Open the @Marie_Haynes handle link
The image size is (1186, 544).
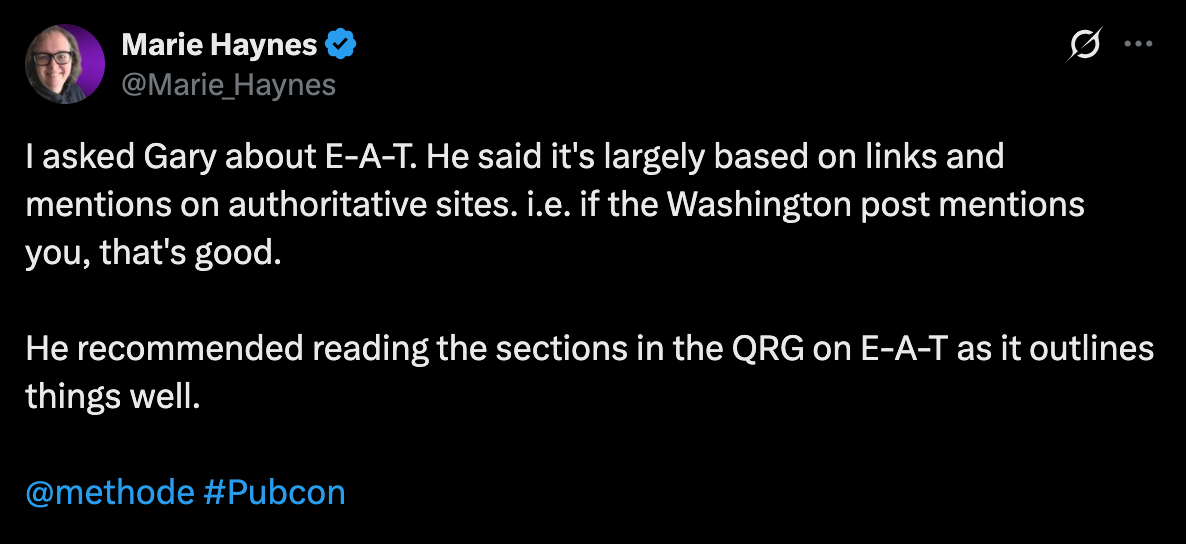228,85
